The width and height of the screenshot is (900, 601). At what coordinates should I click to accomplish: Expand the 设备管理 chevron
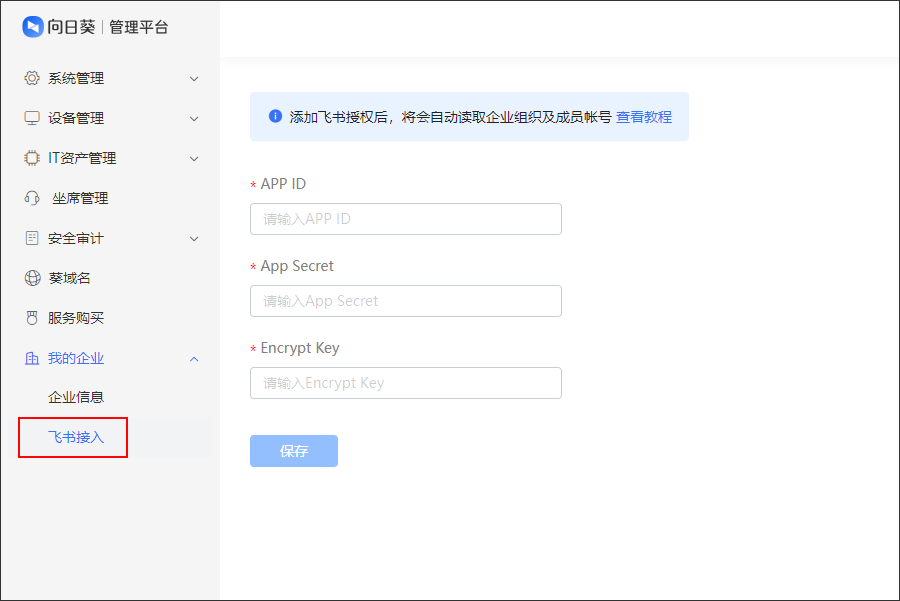tap(194, 119)
